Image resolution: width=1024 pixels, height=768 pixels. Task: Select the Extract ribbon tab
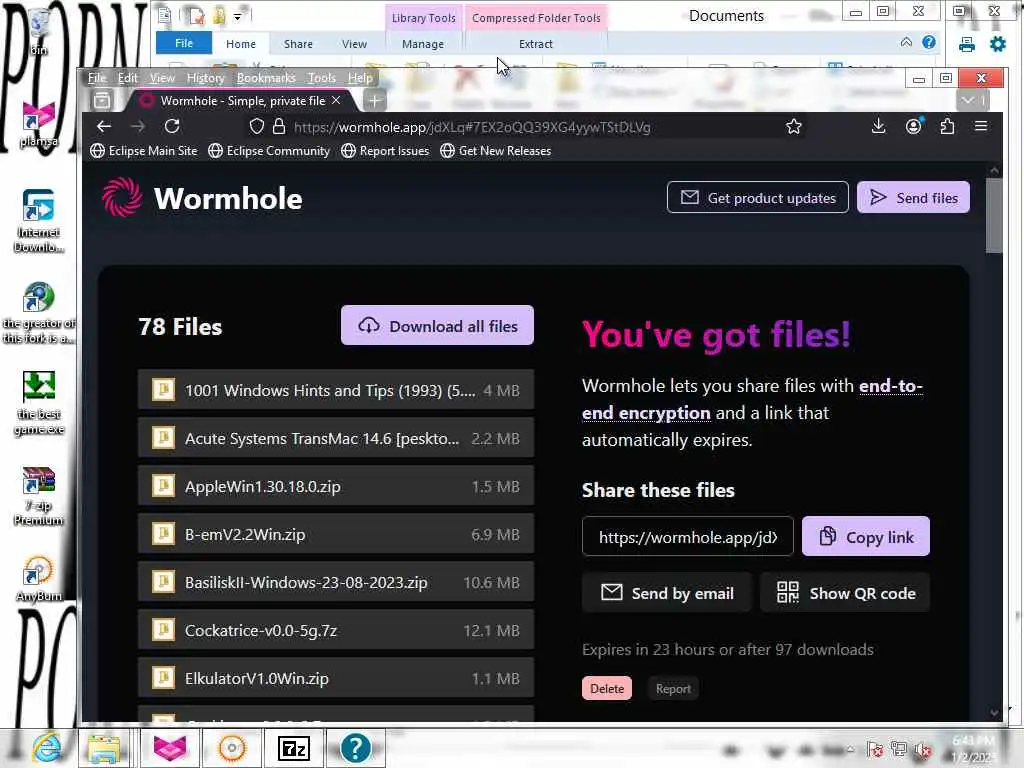536,44
